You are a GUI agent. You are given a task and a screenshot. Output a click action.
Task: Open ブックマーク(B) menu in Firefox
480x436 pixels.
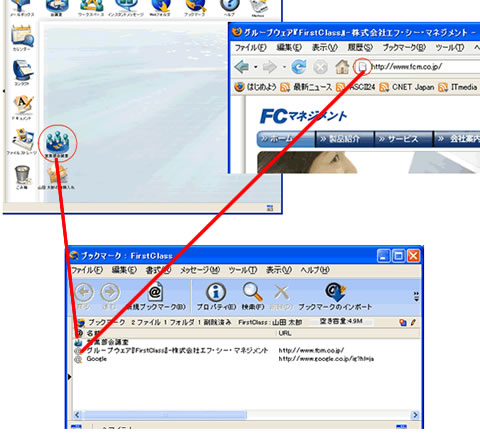(x=404, y=48)
